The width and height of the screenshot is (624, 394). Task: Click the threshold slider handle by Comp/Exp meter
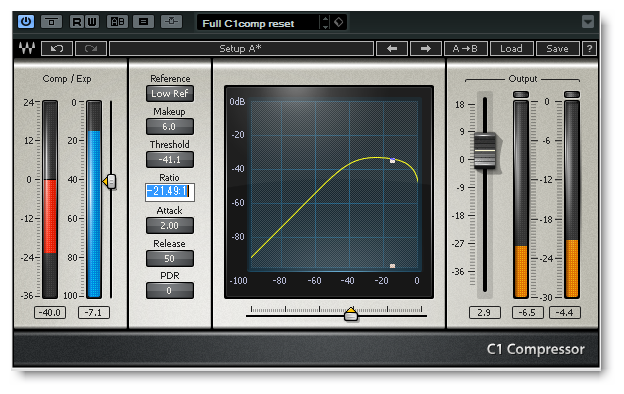click(x=110, y=181)
